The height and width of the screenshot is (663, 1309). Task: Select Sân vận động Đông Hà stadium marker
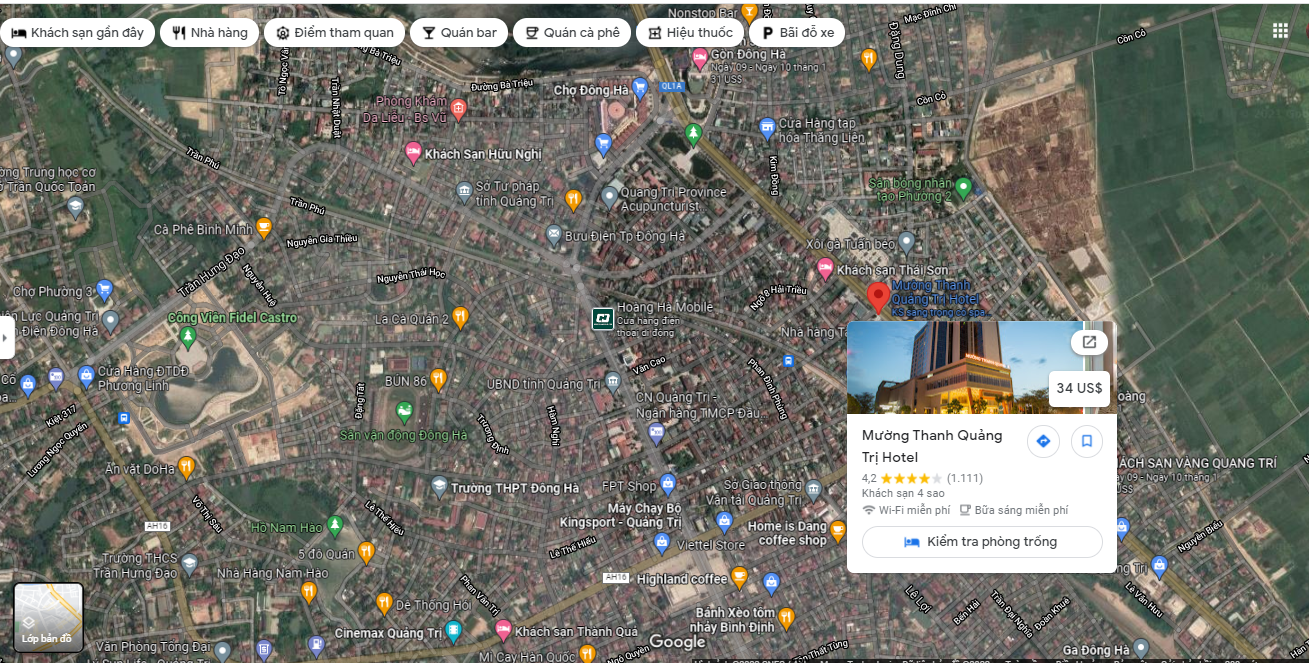pos(404,412)
